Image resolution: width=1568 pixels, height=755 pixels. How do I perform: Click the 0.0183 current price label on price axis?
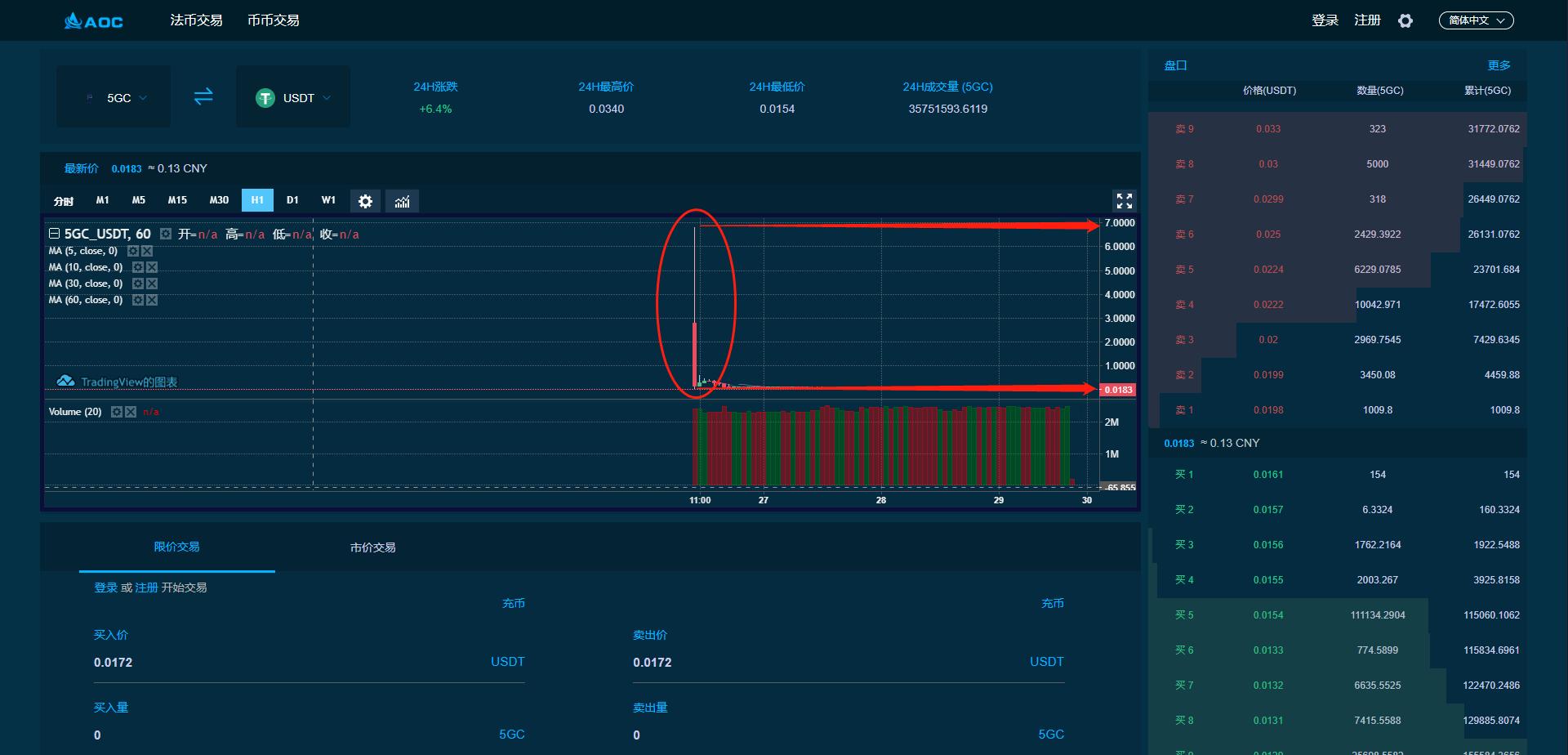(x=1118, y=390)
